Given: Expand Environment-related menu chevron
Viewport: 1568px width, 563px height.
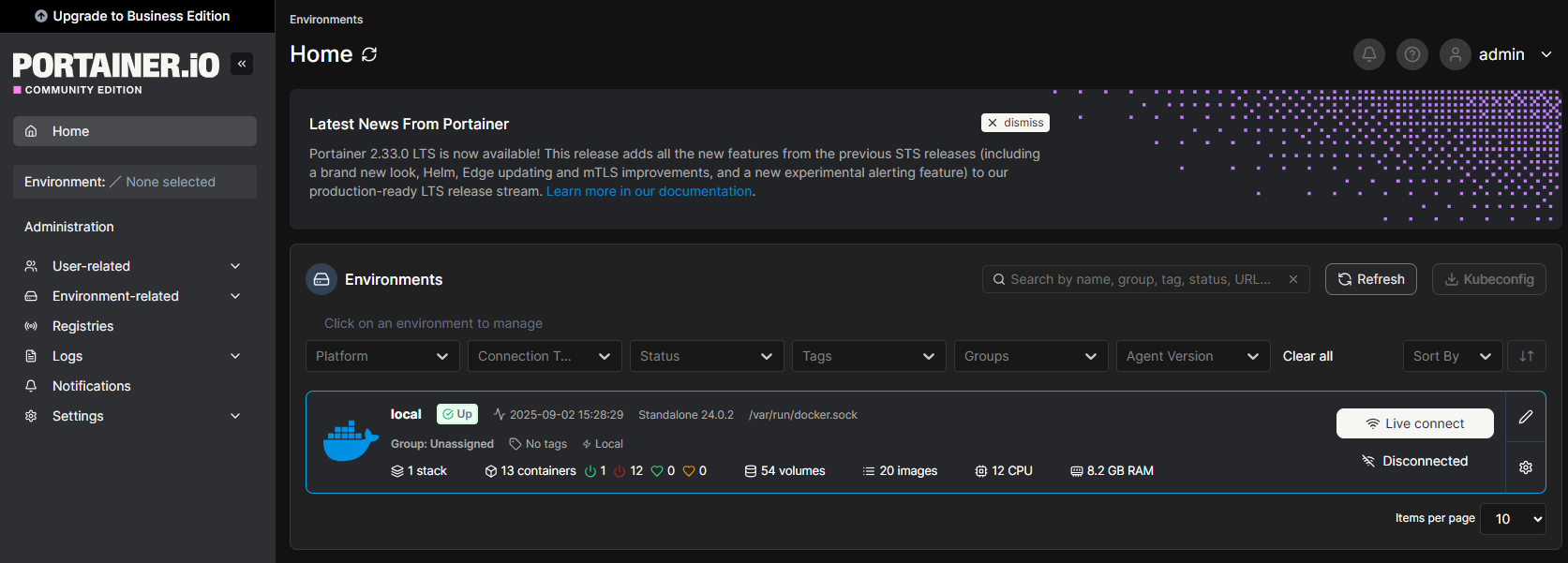Looking at the screenshot, I should pyautogui.click(x=235, y=296).
